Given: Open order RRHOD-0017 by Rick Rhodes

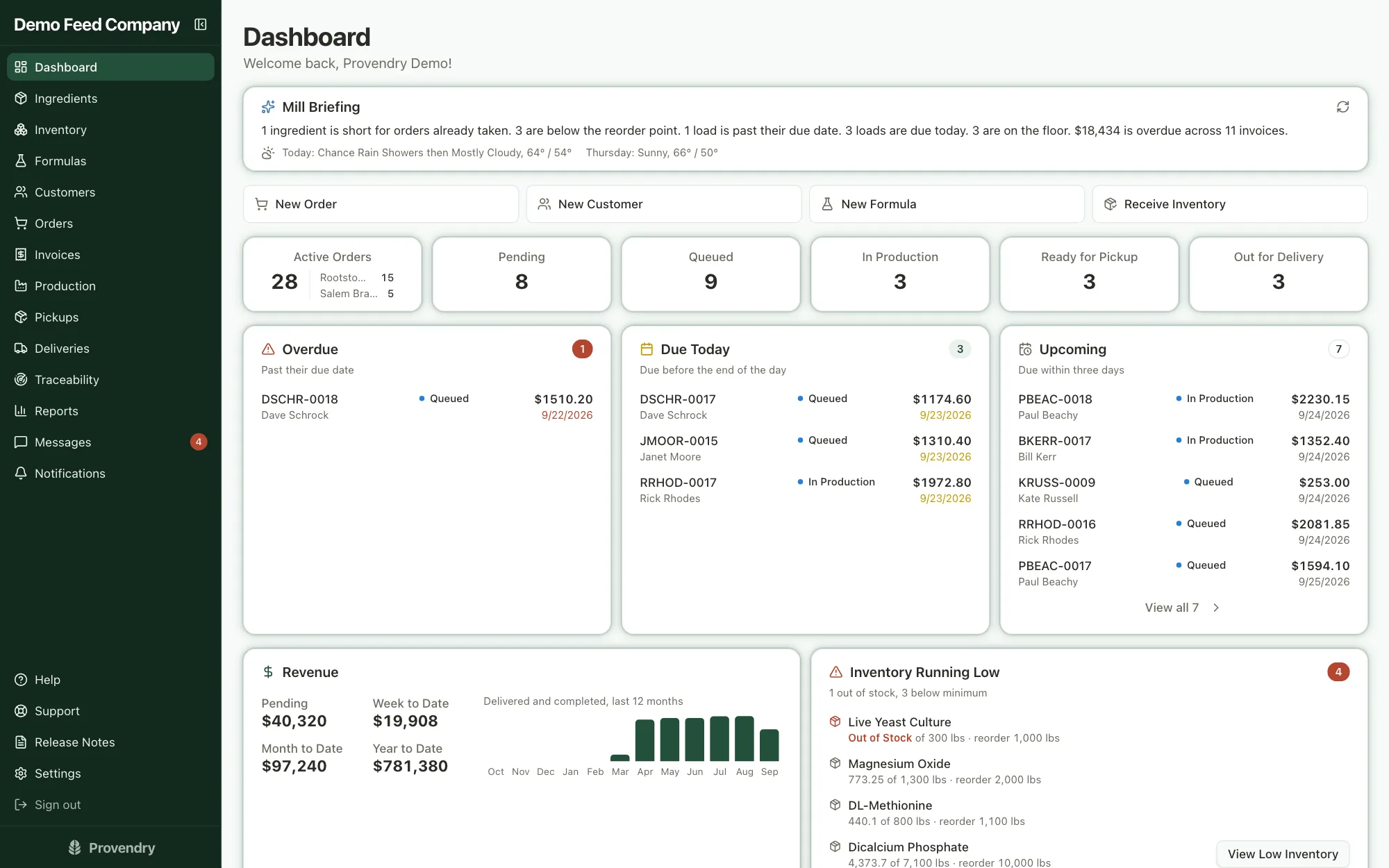Looking at the screenshot, I should click(806, 490).
